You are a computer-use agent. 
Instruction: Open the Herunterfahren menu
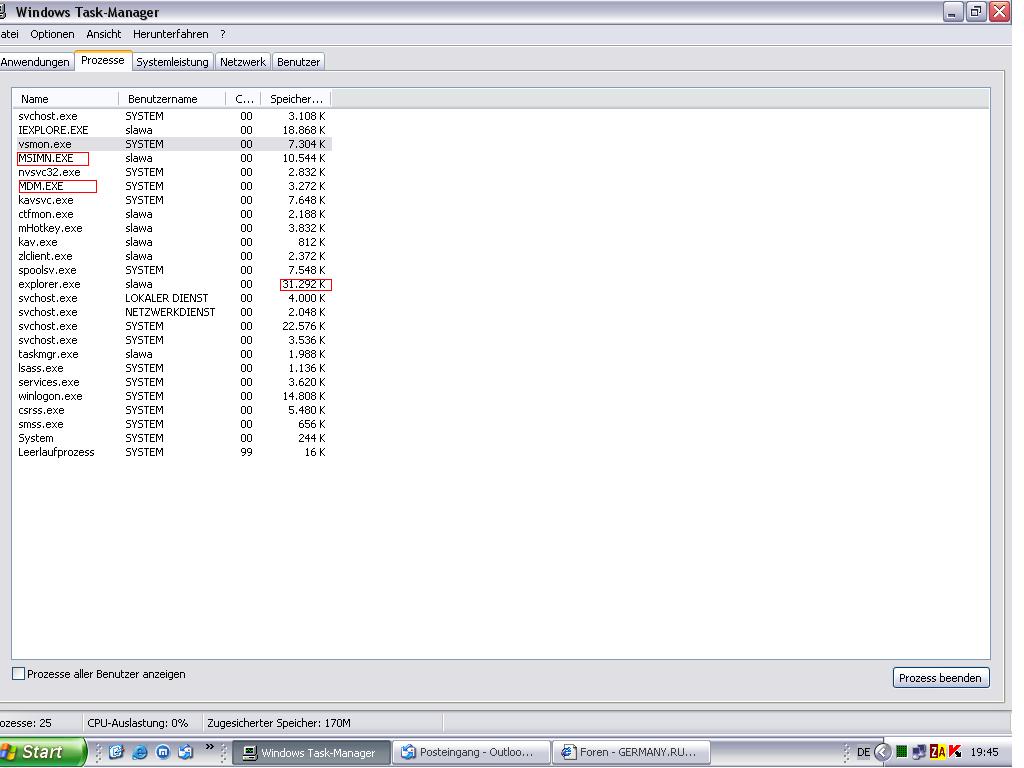(x=170, y=34)
